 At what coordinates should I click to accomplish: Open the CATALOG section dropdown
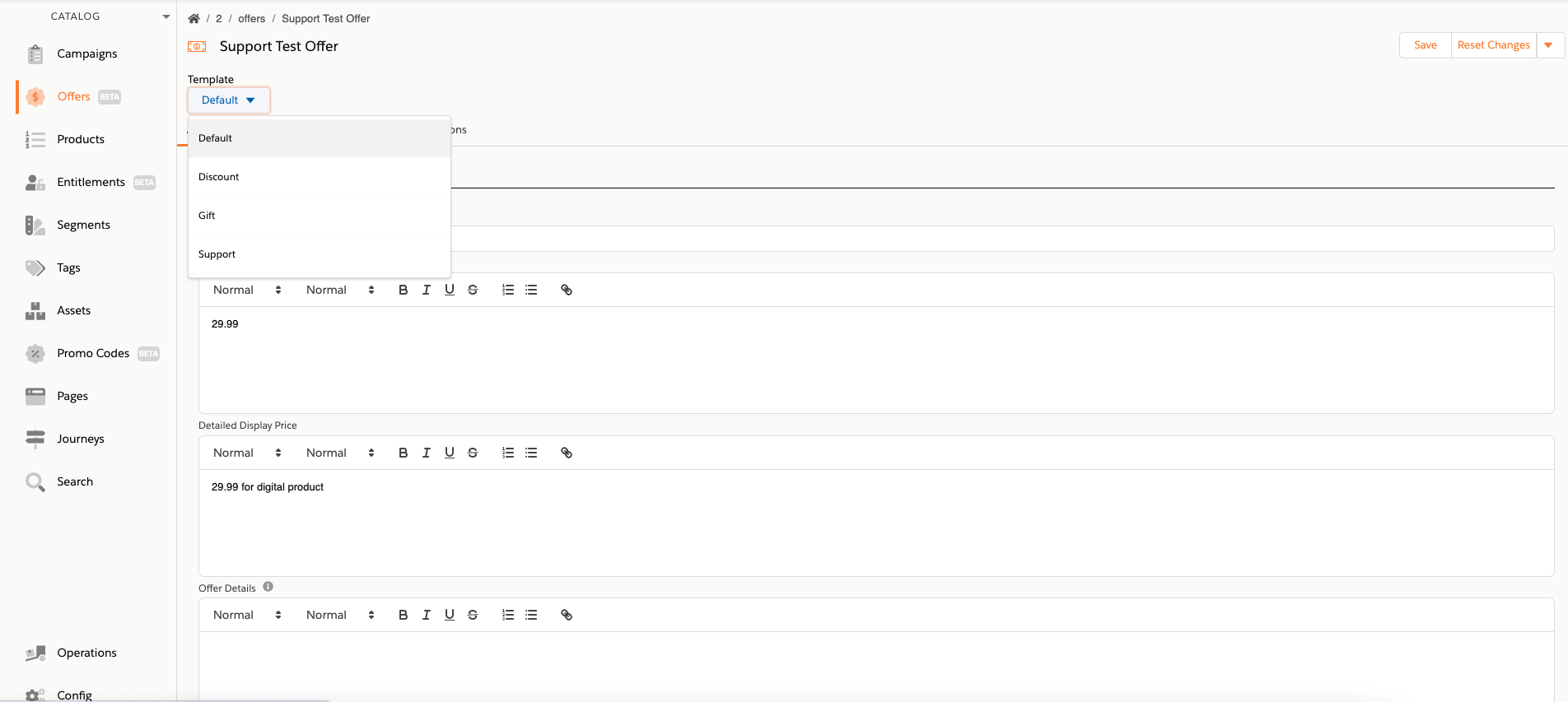coord(166,16)
